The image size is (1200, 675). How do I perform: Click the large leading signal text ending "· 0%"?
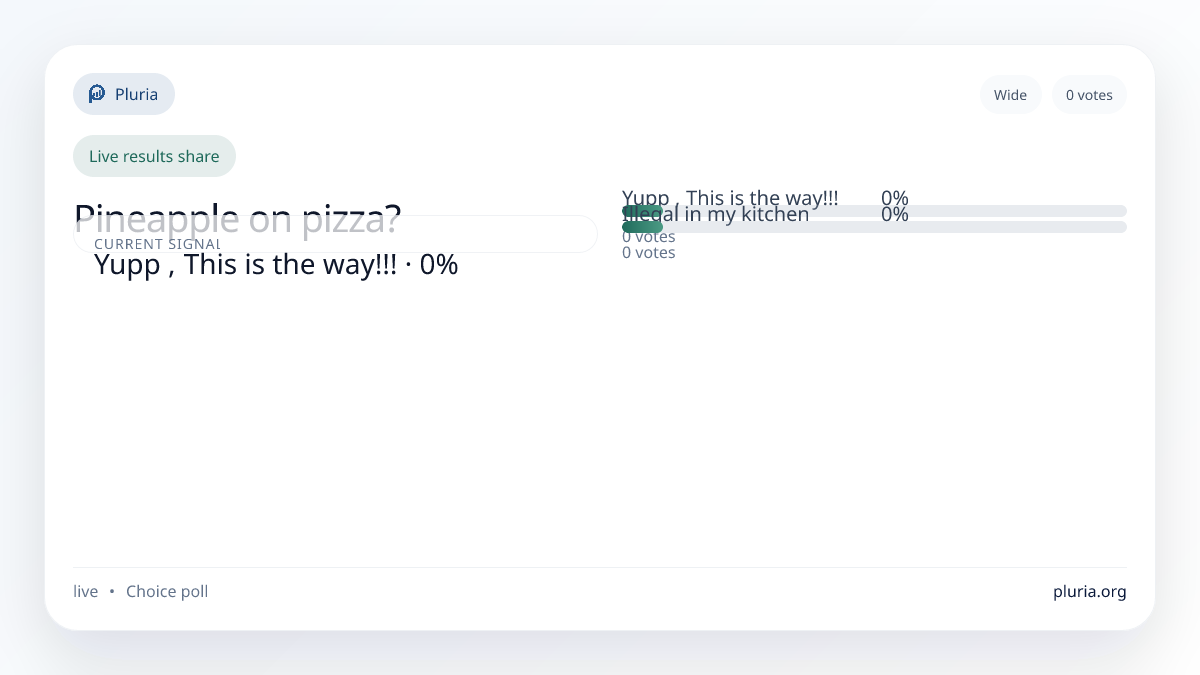(276, 265)
